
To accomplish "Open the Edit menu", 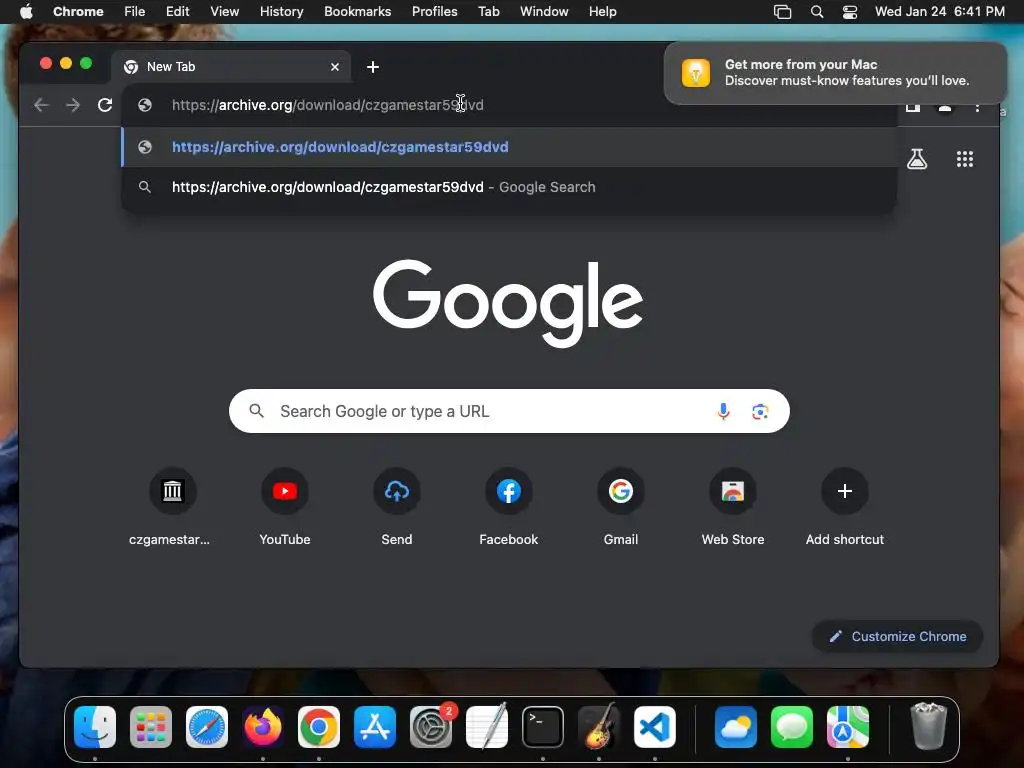I will [177, 12].
